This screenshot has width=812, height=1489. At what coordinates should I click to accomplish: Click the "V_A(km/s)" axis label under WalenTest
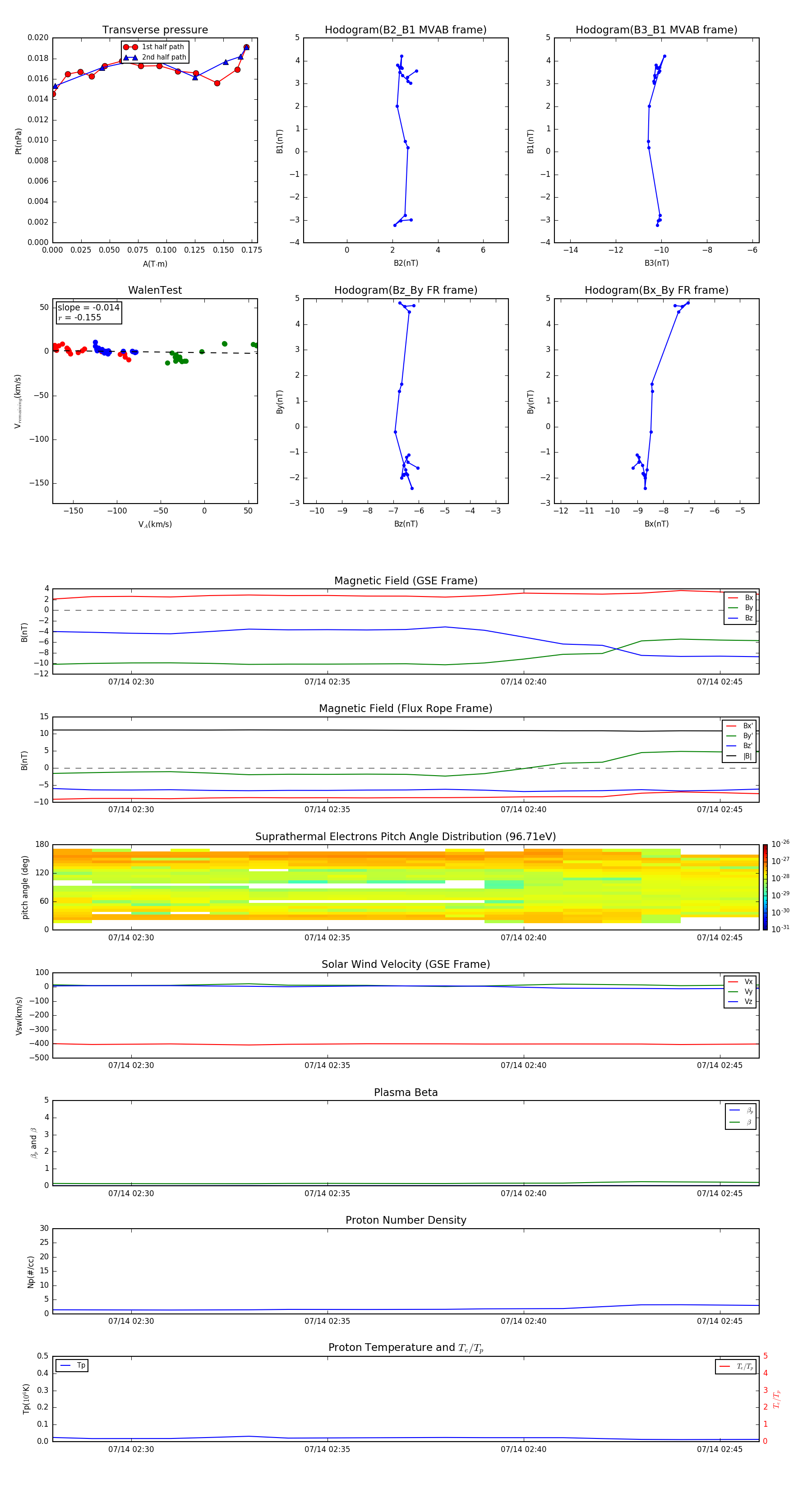[155, 524]
